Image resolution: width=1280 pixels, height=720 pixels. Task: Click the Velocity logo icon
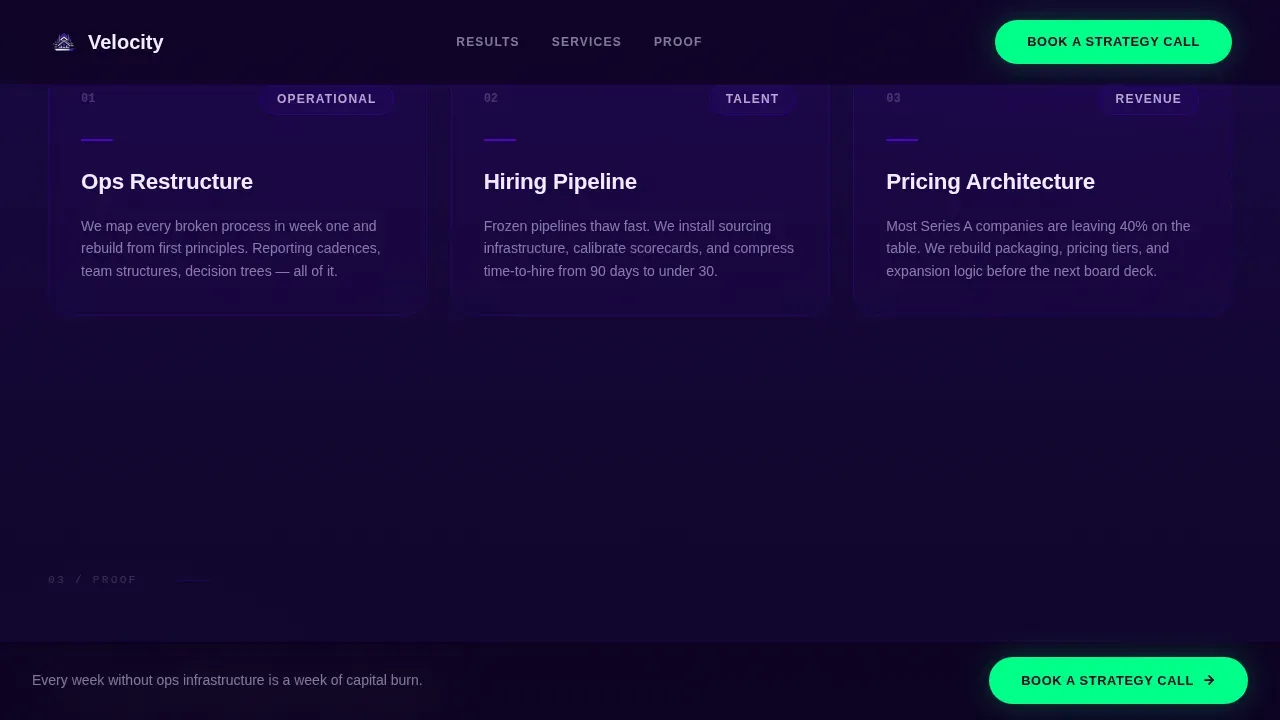click(64, 42)
